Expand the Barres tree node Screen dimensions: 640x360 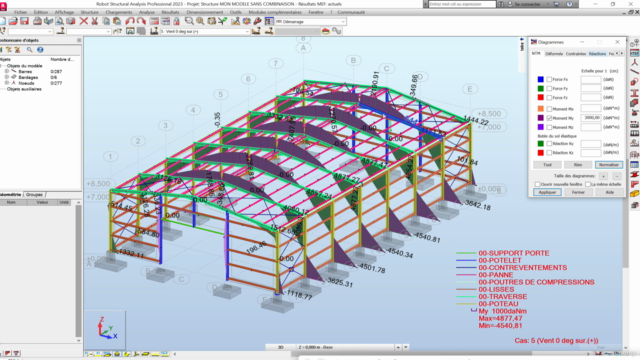point(7,71)
